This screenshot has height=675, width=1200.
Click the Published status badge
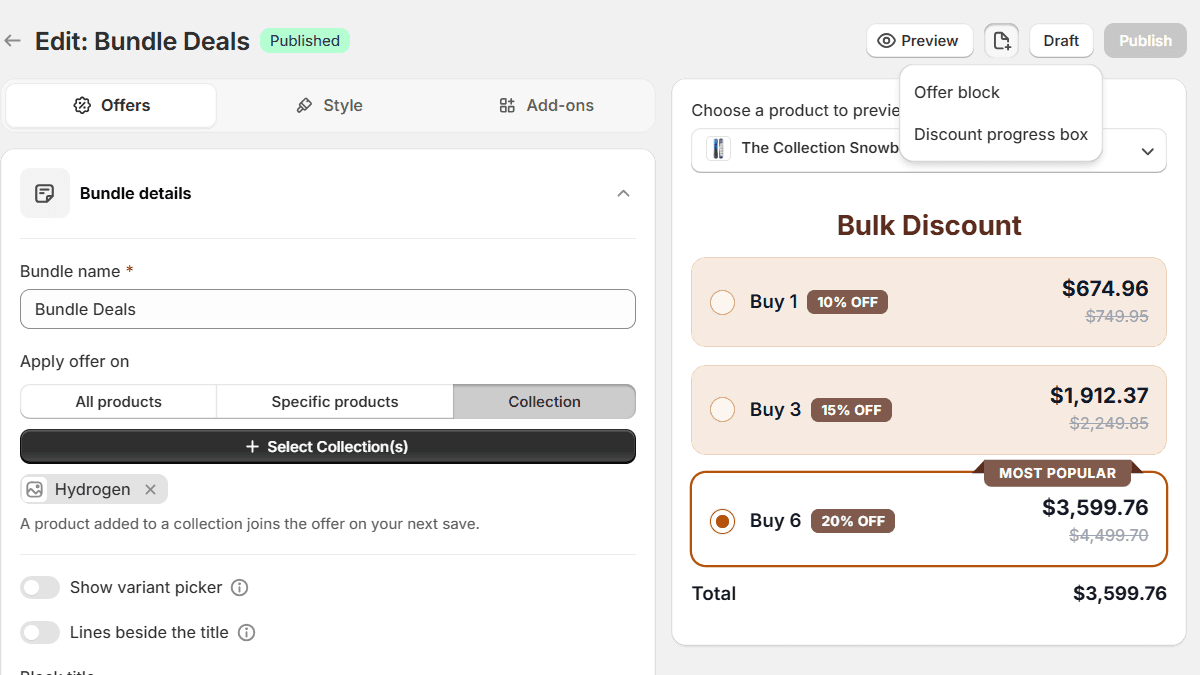point(305,41)
